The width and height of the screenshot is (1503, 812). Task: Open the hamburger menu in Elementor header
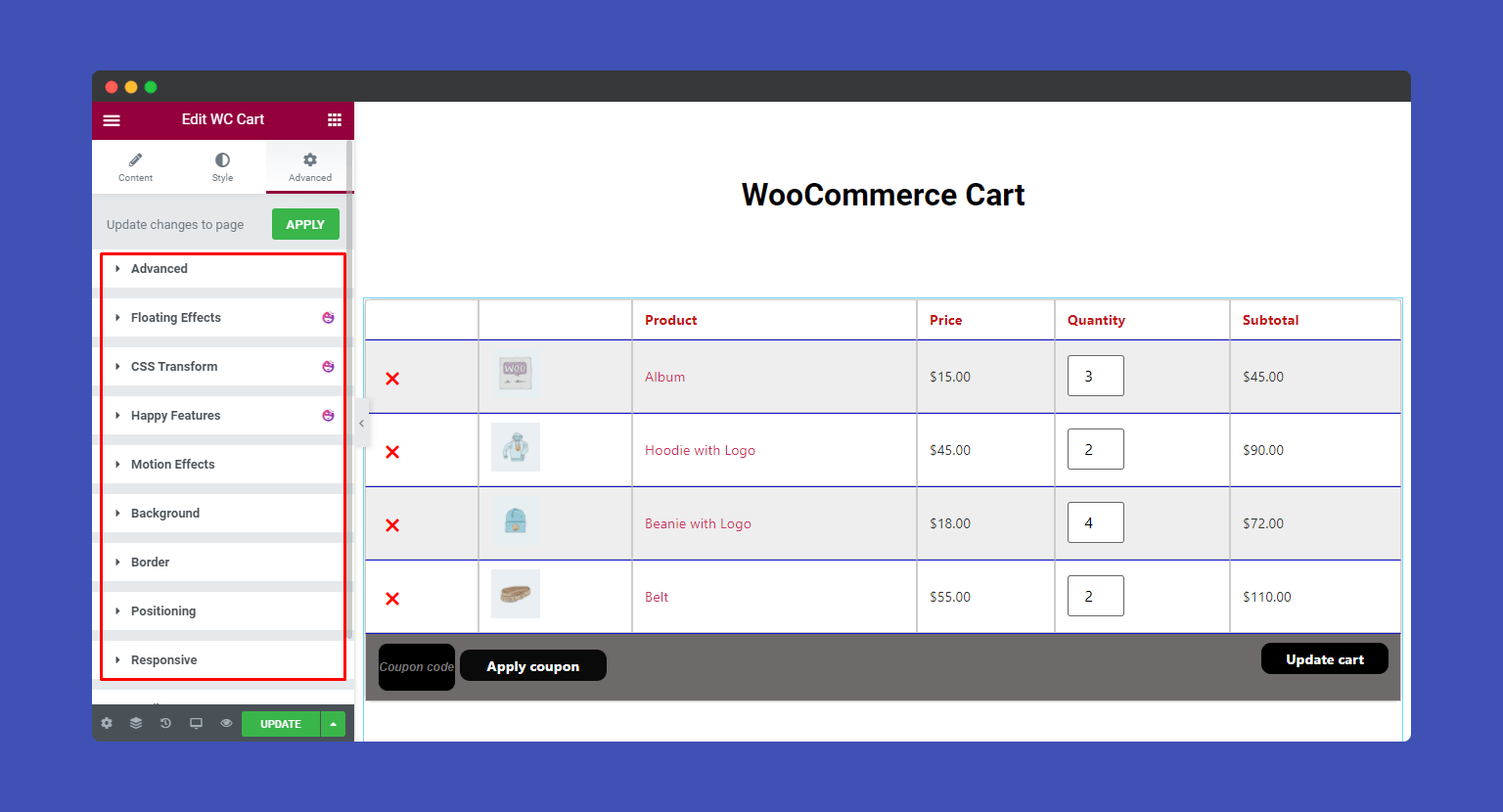[x=112, y=120]
